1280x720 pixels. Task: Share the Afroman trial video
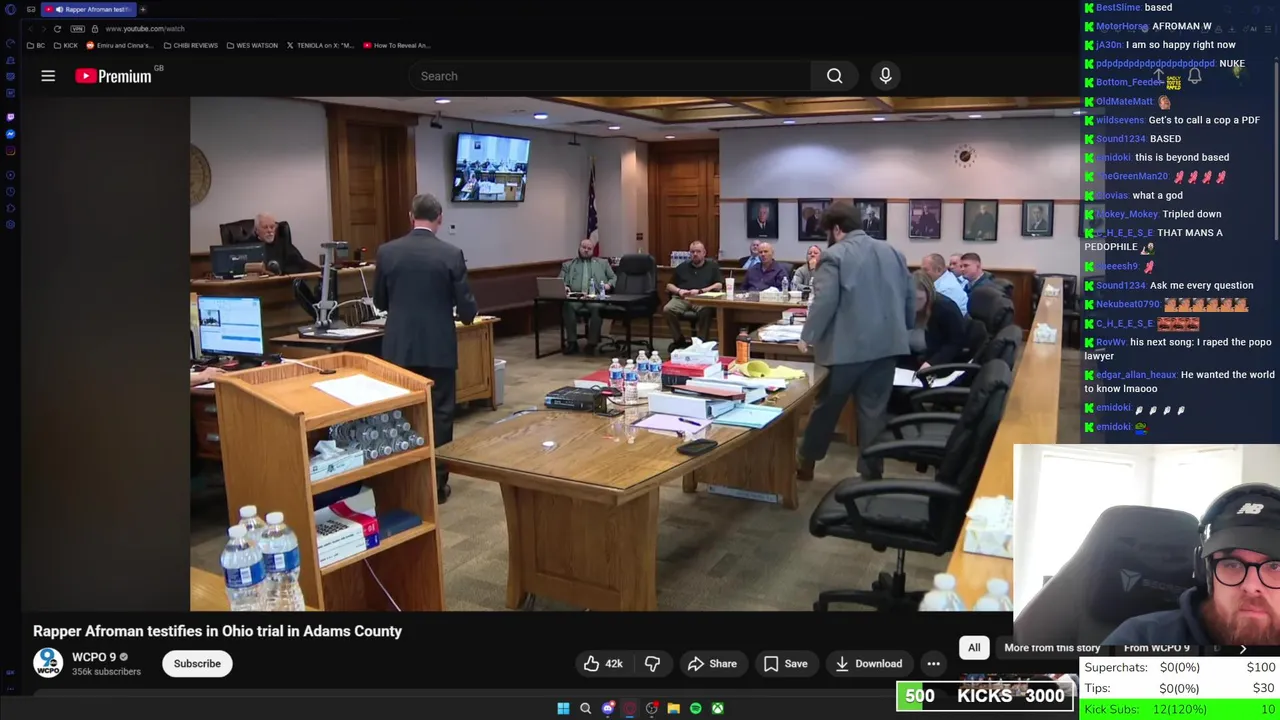tap(712, 664)
